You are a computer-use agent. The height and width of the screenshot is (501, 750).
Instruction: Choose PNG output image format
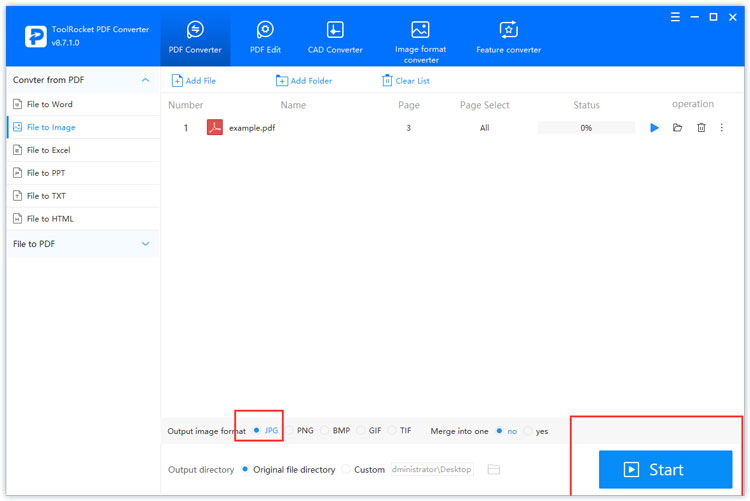300,431
